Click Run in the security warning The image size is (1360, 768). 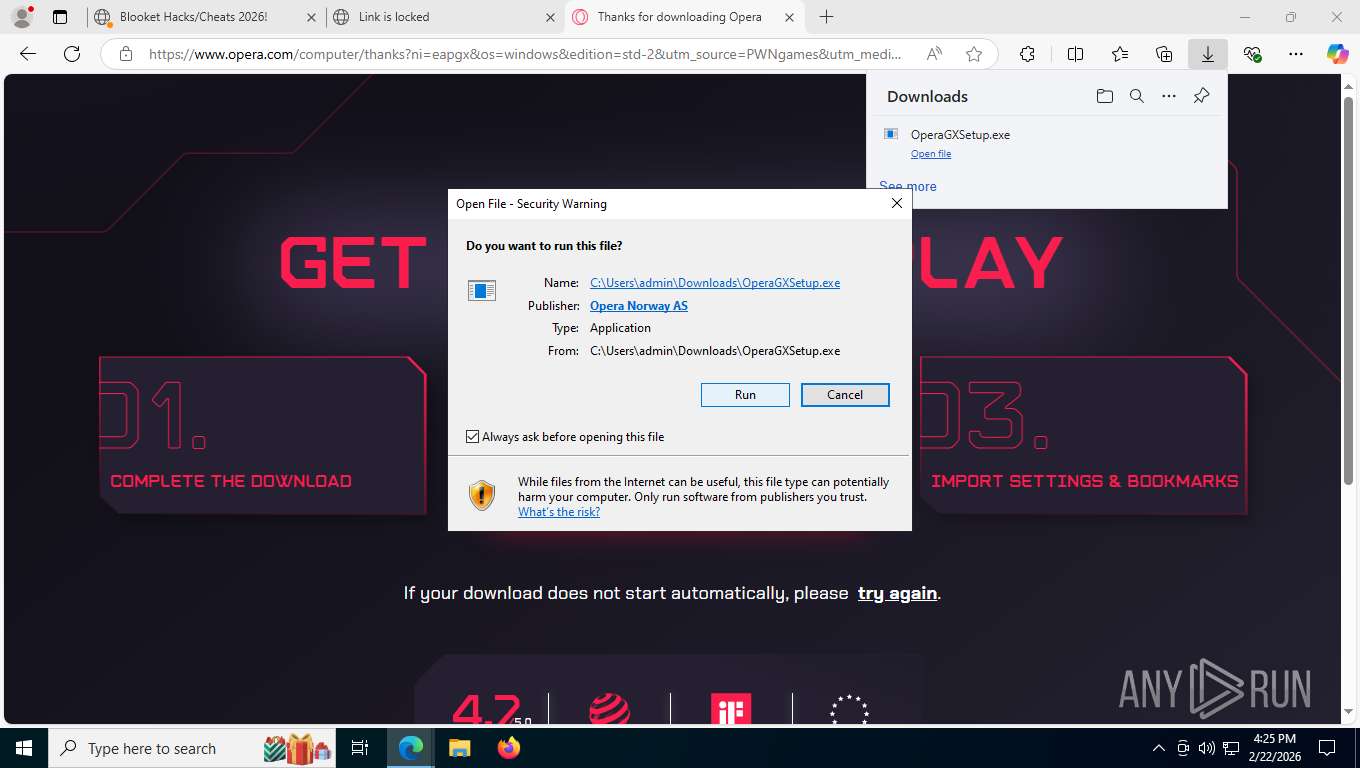pos(745,395)
